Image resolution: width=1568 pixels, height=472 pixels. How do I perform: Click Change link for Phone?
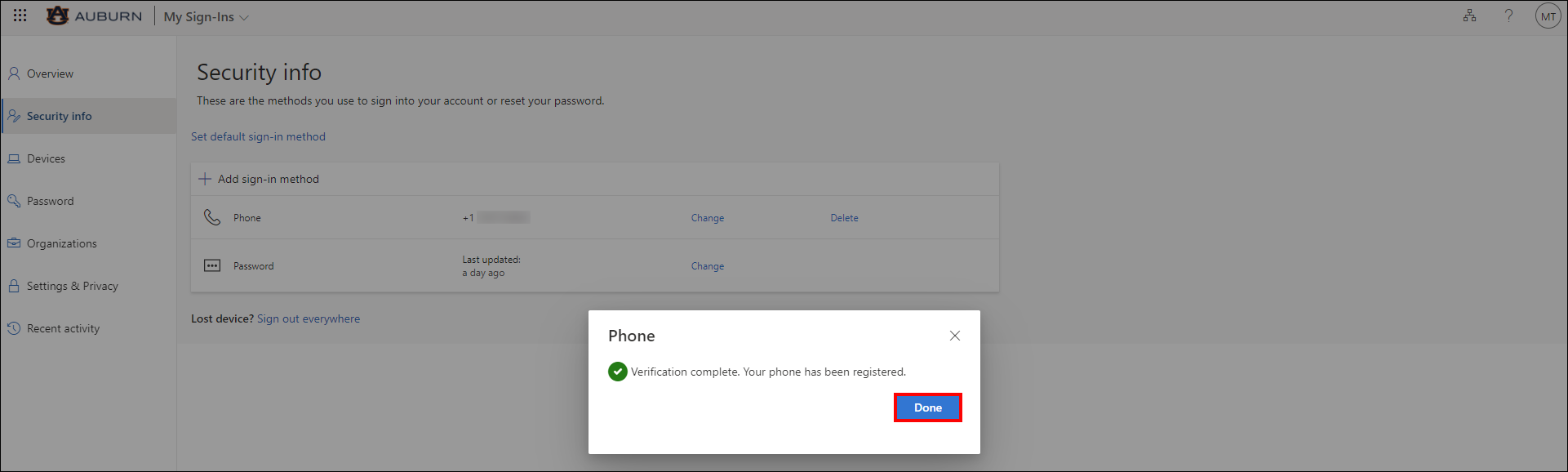click(708, 218)
